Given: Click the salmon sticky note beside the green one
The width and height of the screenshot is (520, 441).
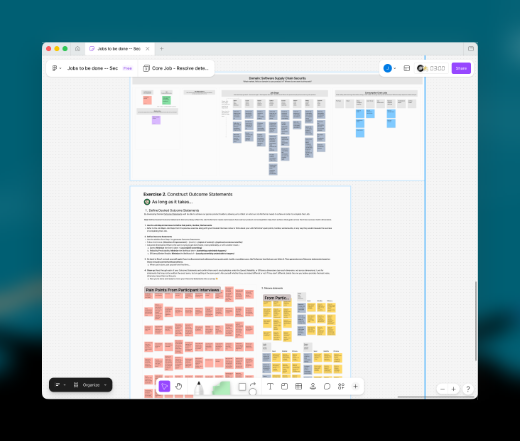Looking at the screenshot, I should tap(147, 100).
